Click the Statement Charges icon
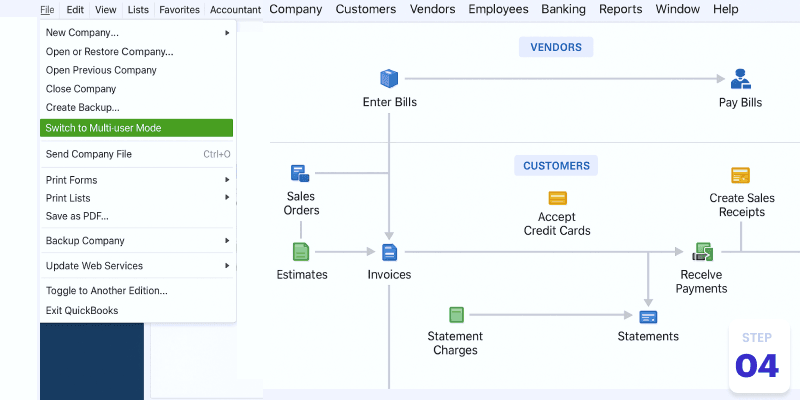The width and height of the screenshot is (800, 400). point(456,315)
